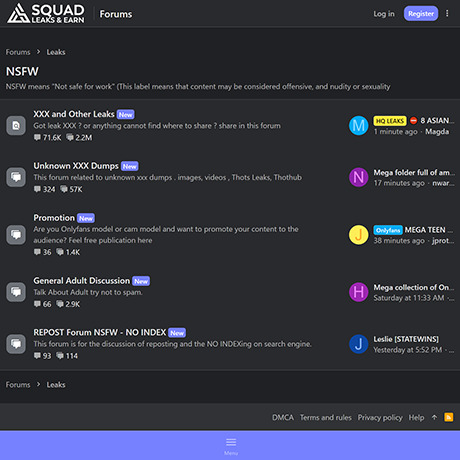Open the DMCA footer link
This screenshot has width=460, height=460.
(x=283, y=417)
